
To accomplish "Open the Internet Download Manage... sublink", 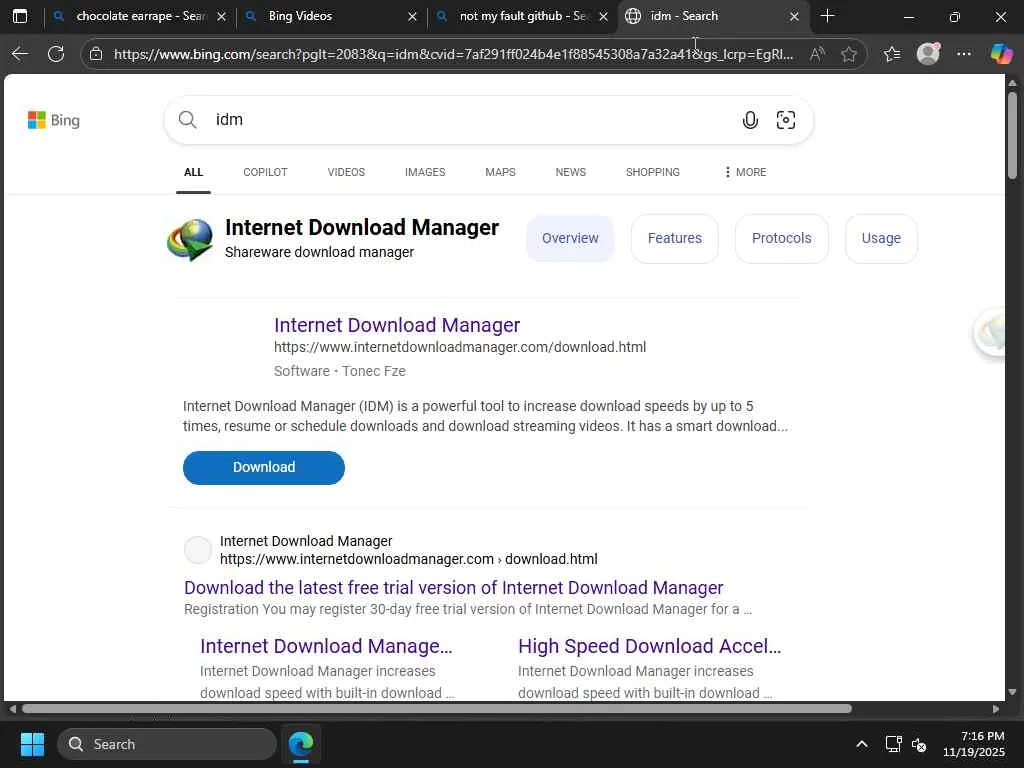I will (x=326, y=647).
